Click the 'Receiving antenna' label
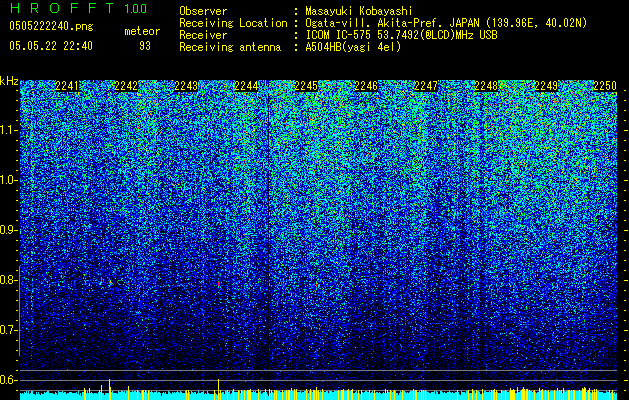 [230, 47]
